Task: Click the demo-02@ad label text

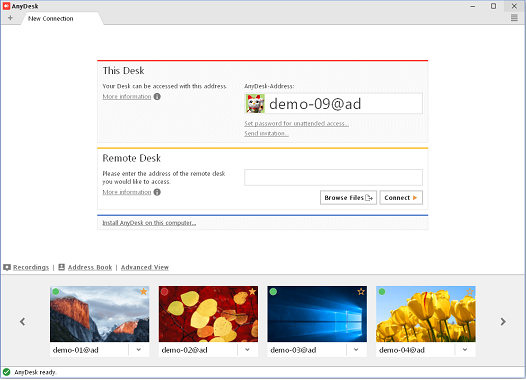Action: click(x=184, y=350)
